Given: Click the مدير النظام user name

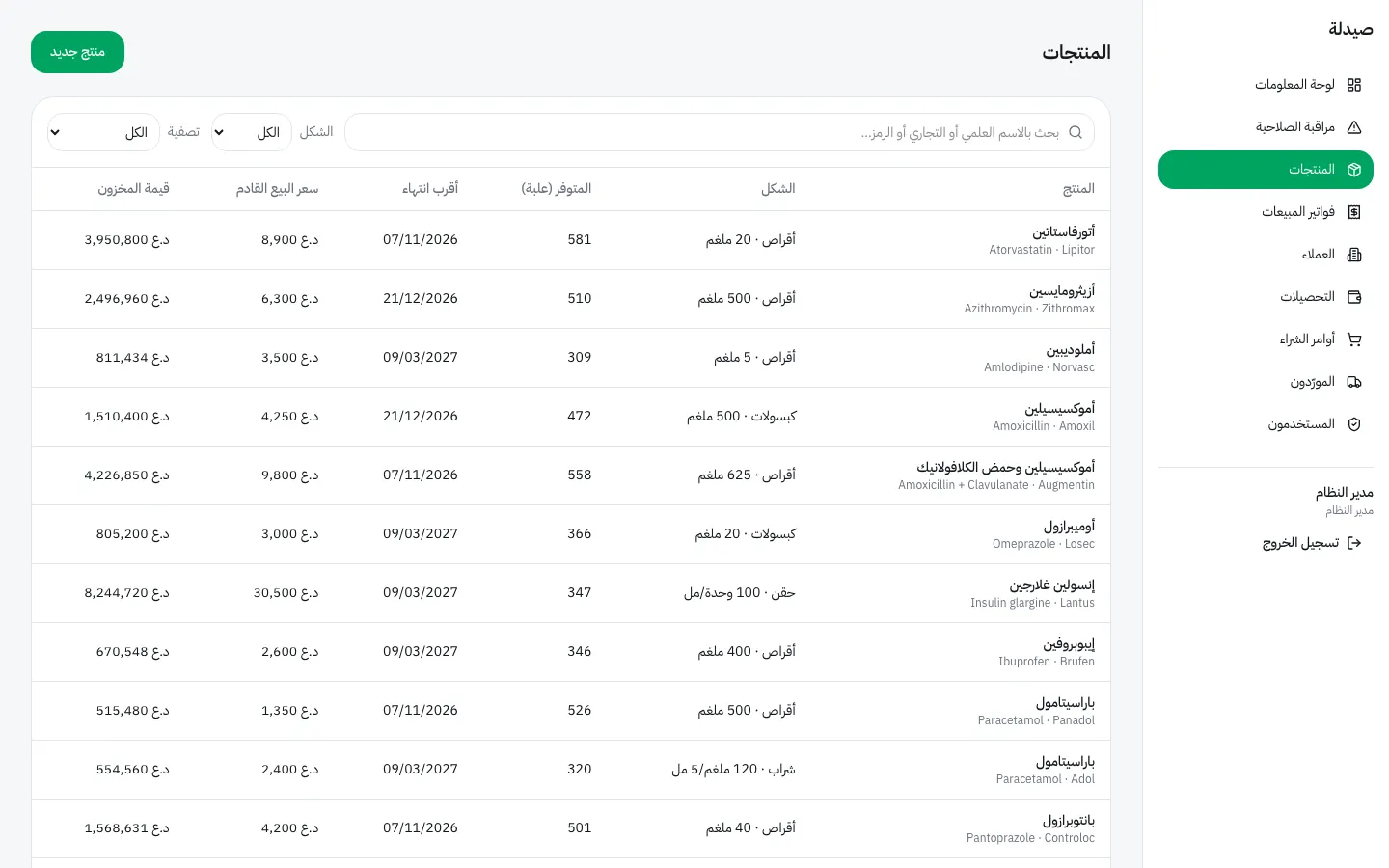Looking at the screenshot, I should pyautogui.click(x=1345, y=493).
